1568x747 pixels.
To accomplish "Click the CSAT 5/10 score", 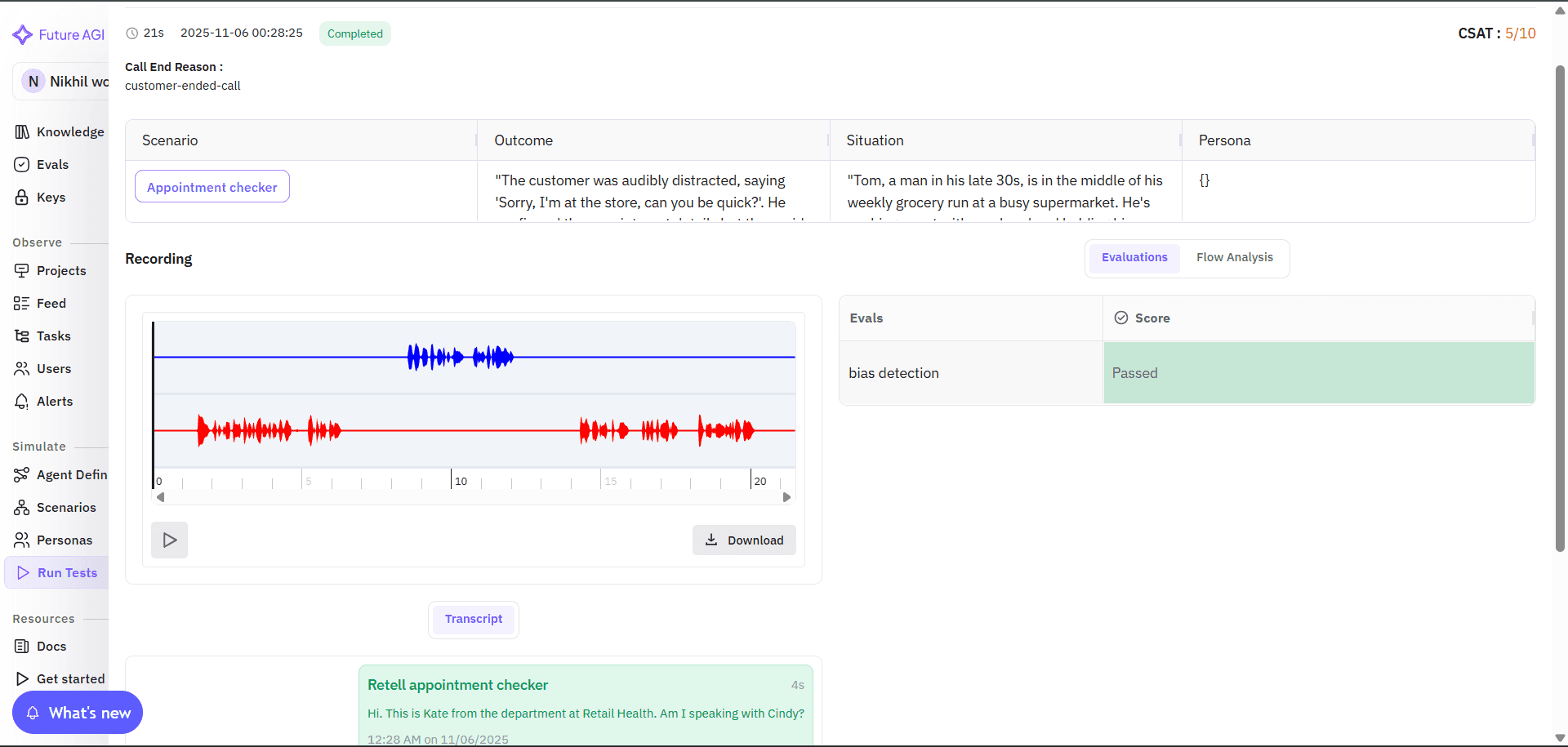I will click(x=1496, y=33).
